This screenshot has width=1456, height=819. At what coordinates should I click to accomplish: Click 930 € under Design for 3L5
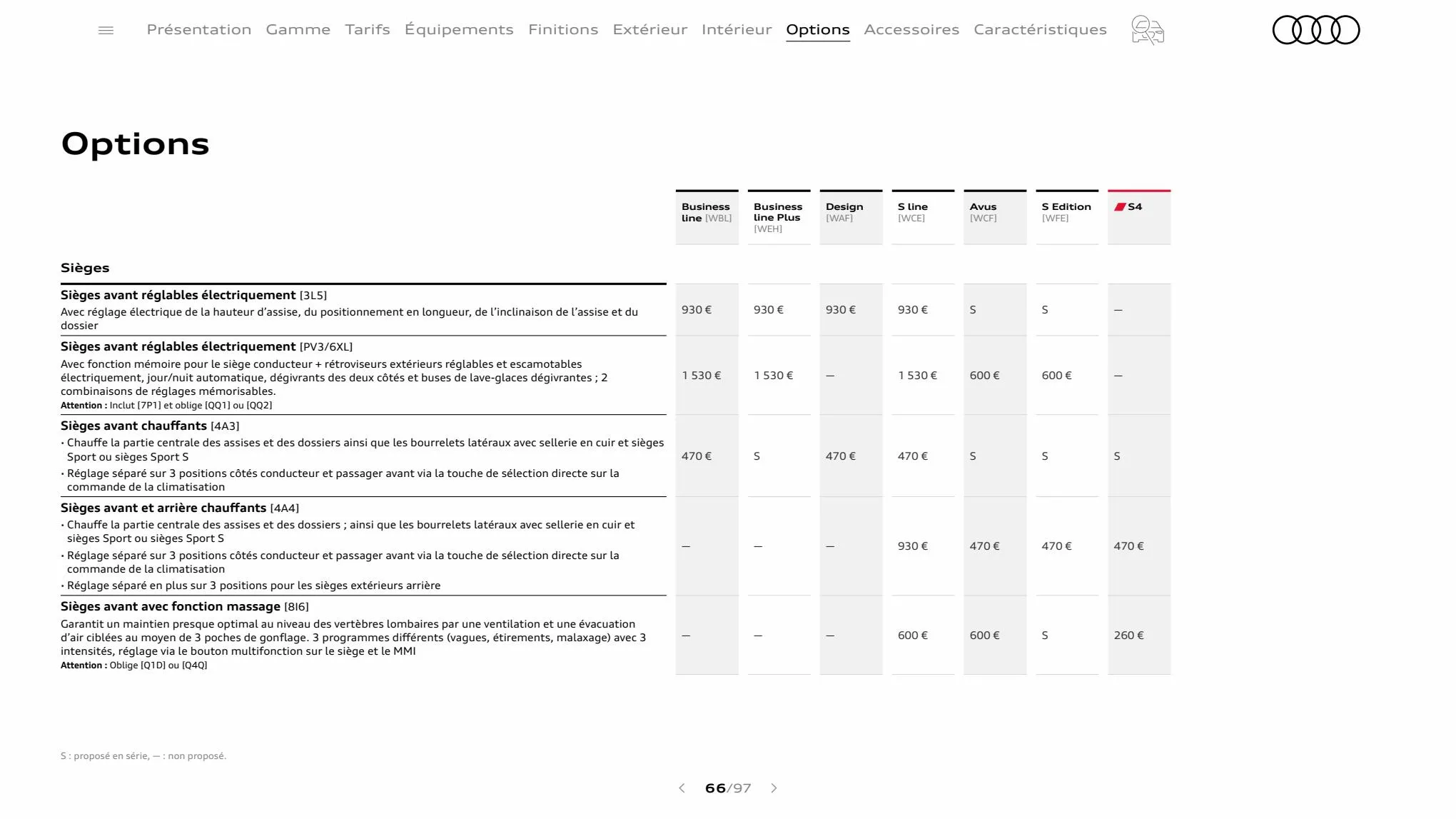(x=841, y=310)
